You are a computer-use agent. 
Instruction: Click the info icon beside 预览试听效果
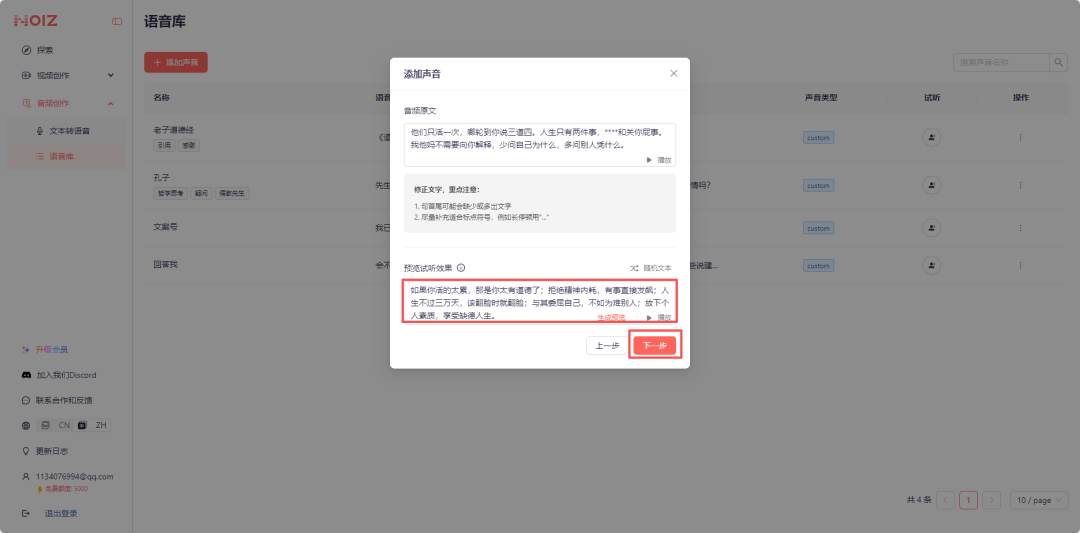tap(461, 268)
